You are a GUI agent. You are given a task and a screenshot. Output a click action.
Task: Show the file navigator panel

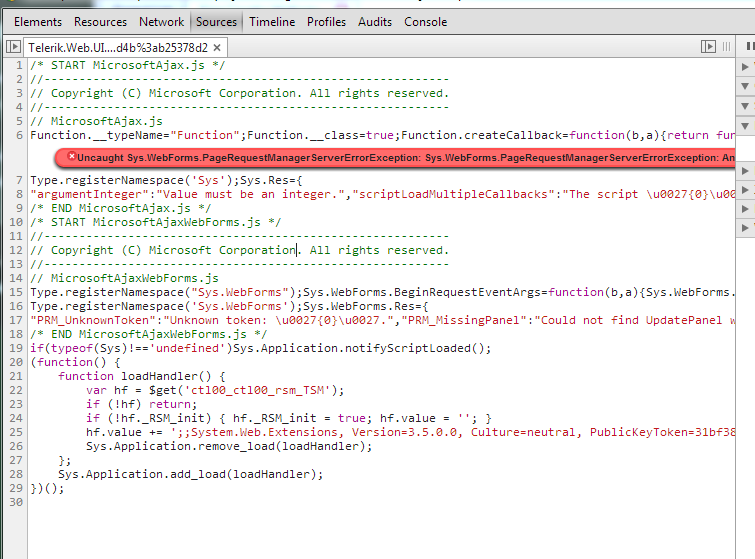[x=13, y=47]
